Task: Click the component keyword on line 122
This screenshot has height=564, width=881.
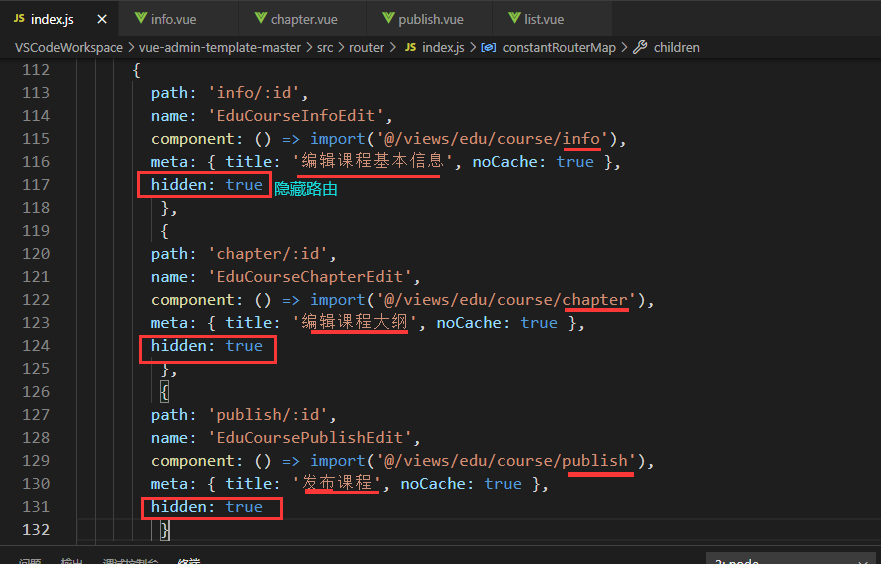Action: coord(192,300)
